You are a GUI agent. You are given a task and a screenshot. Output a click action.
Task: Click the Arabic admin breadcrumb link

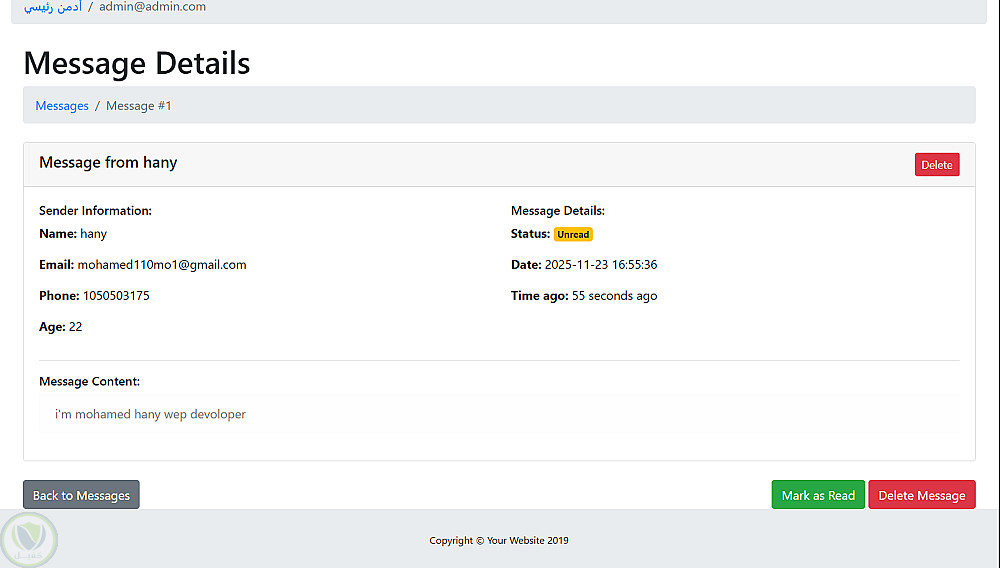53,7
